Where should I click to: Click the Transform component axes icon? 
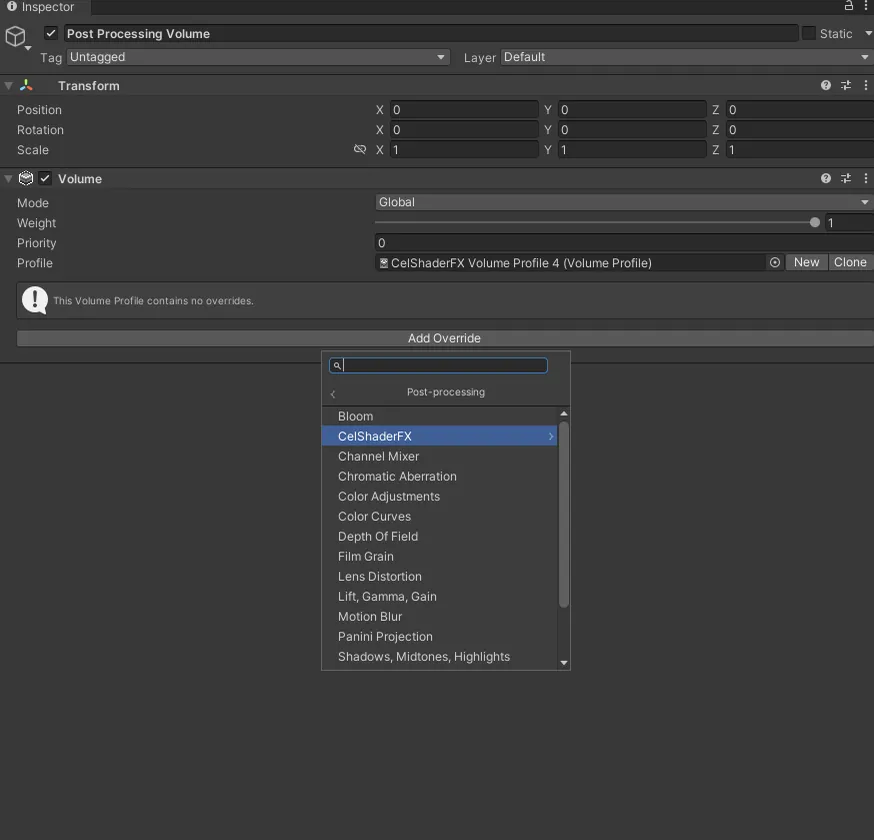(x=26, y=85)
